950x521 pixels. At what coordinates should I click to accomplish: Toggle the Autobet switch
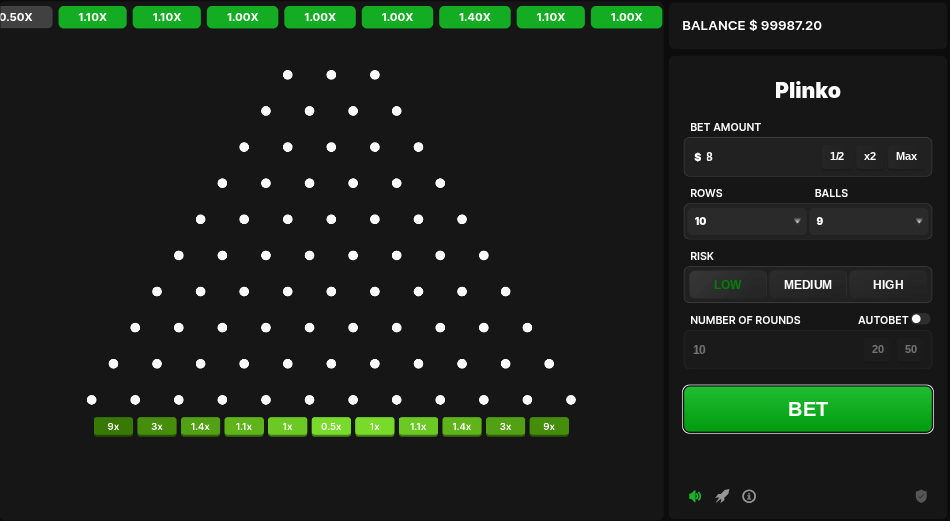(x=920, y=319)
